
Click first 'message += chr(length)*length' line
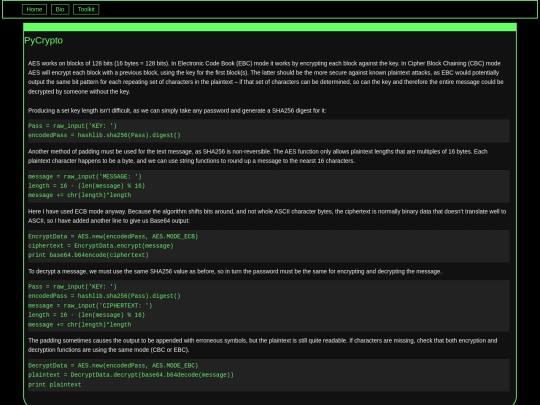[80, 195]
